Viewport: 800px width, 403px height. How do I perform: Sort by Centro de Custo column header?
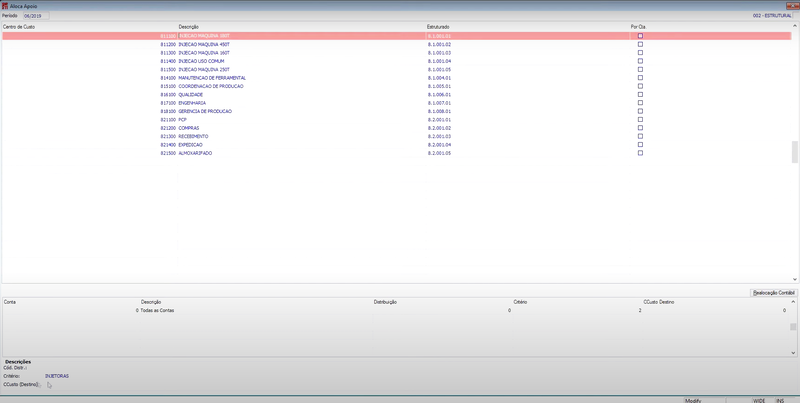point(19,27)
